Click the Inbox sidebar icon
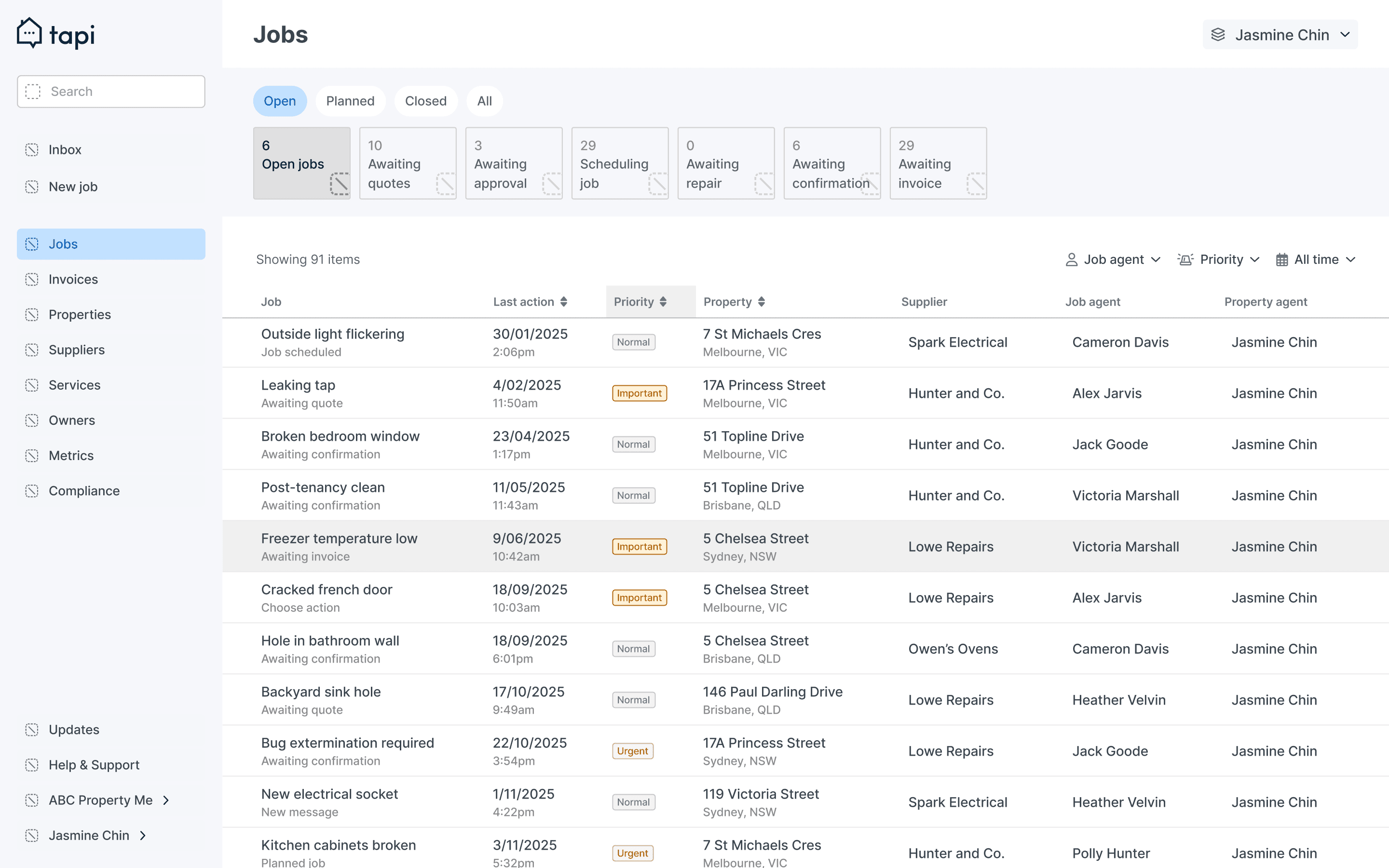Screen dimensions: 1389x868 click(x=32, y=150)
